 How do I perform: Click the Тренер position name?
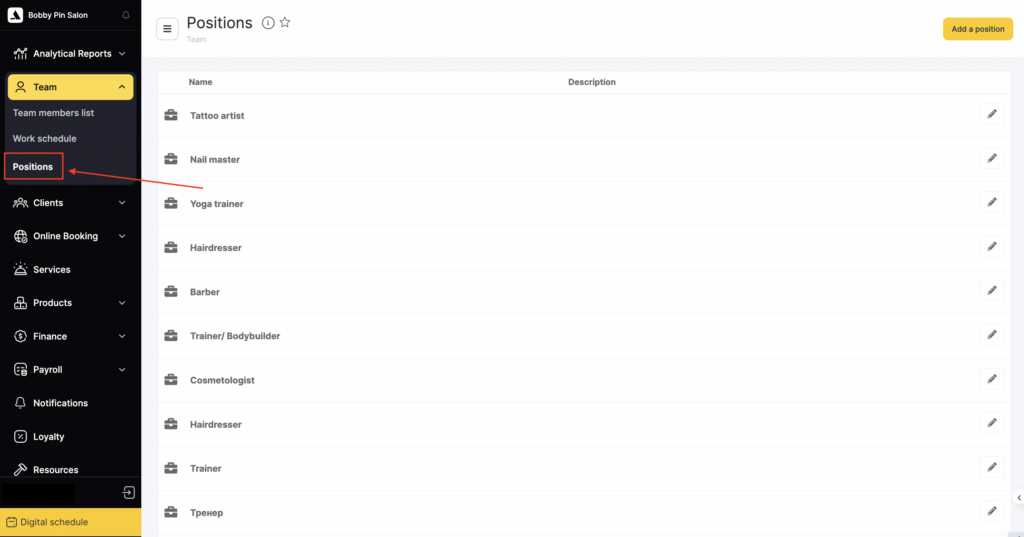click(x=206, y=512)
